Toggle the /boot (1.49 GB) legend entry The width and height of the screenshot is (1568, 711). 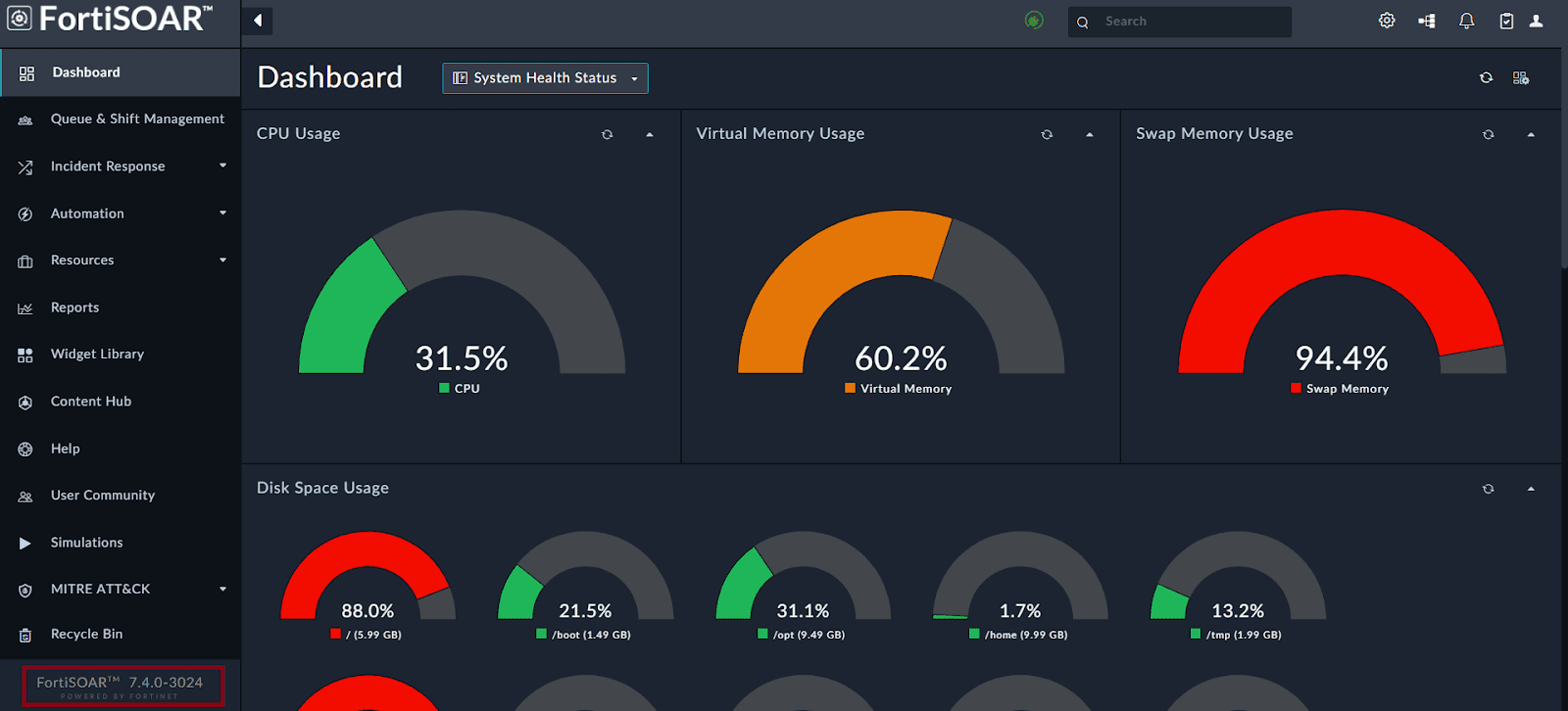tap(584, 635)
